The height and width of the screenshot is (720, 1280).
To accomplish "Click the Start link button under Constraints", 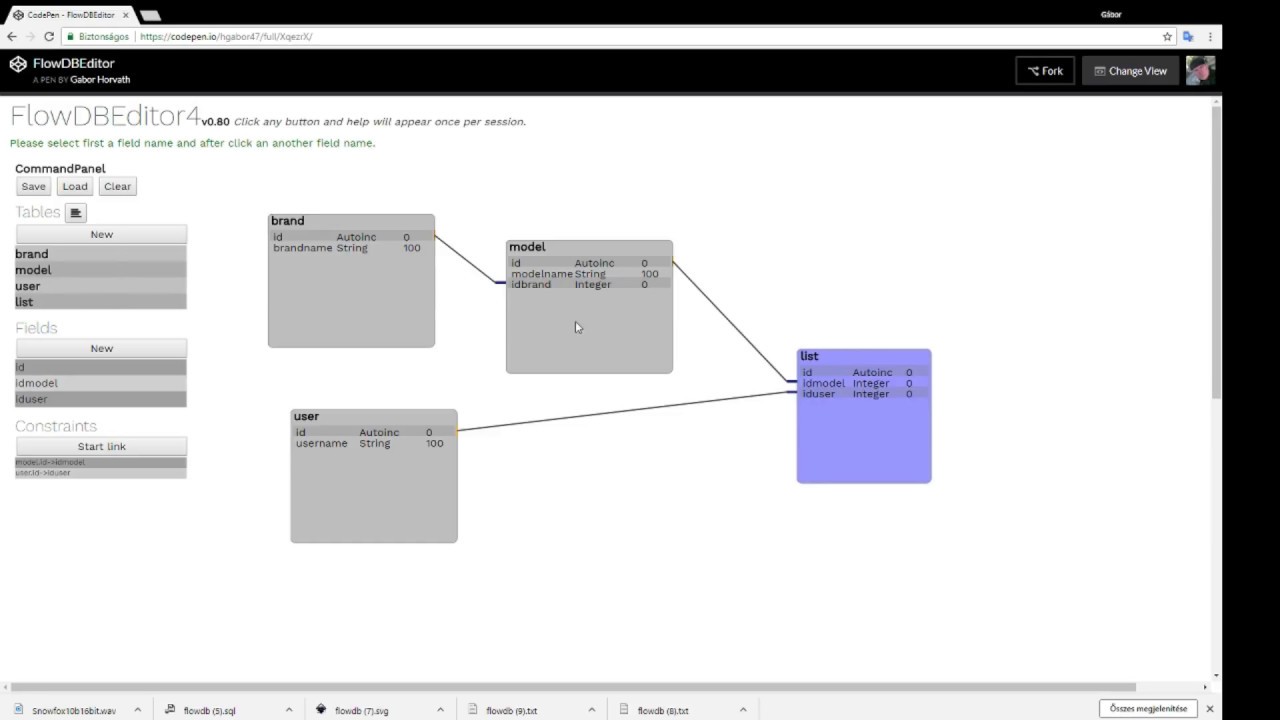I will pos(101,446).
